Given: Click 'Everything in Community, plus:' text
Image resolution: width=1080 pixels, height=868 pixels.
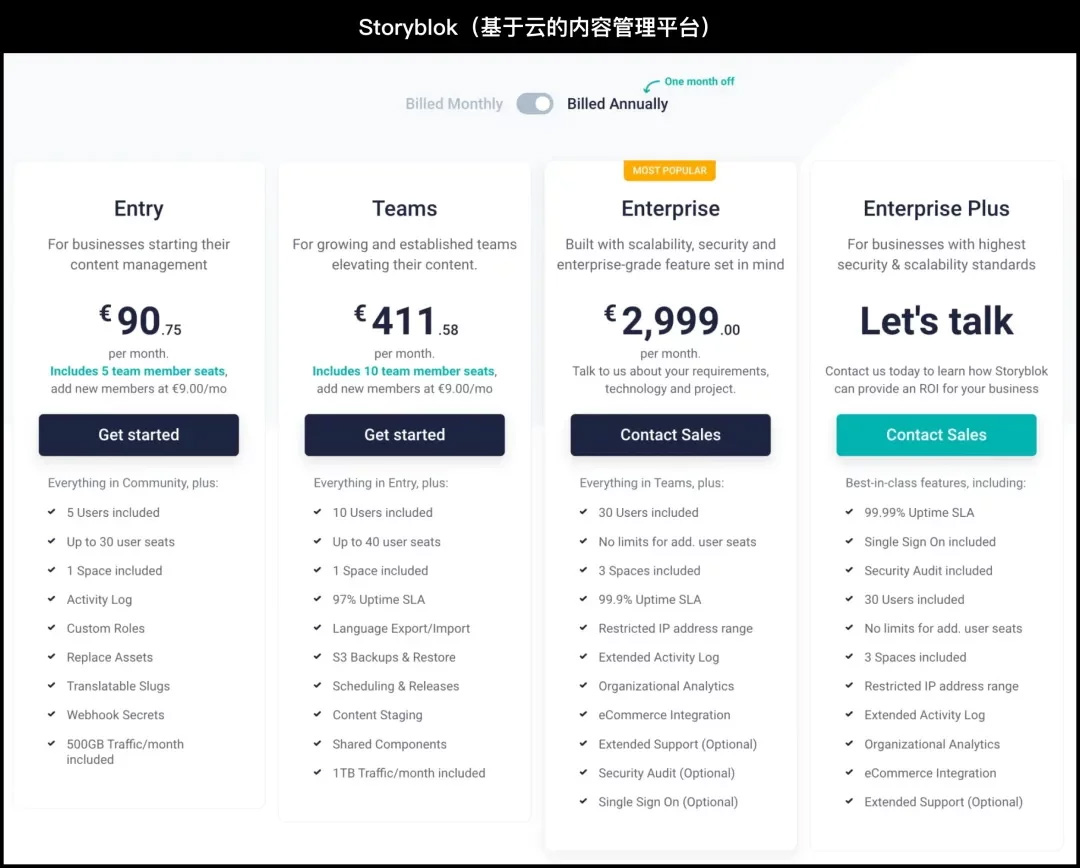Looking at the screenshot, I should [x=133, y=483].
